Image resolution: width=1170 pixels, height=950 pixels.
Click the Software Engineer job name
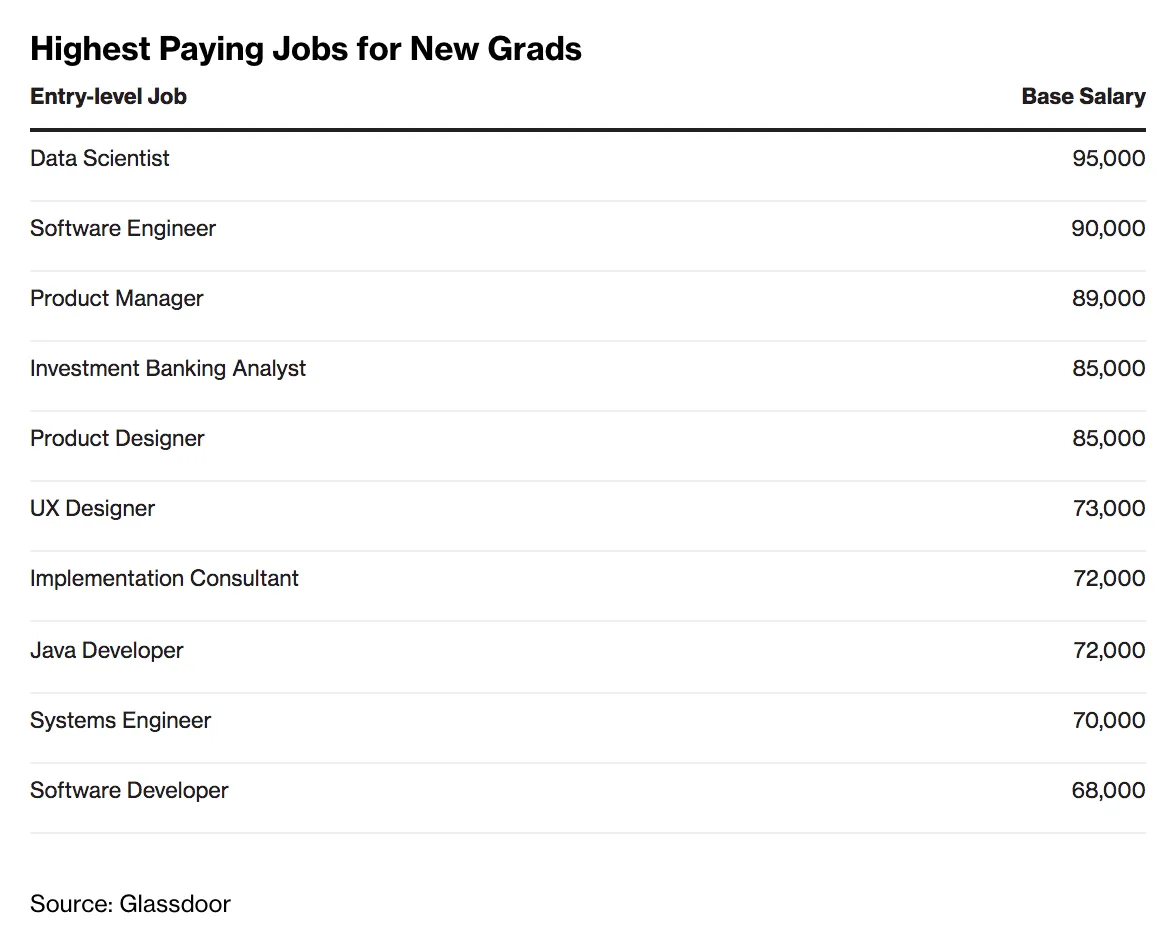pos(123,229)
